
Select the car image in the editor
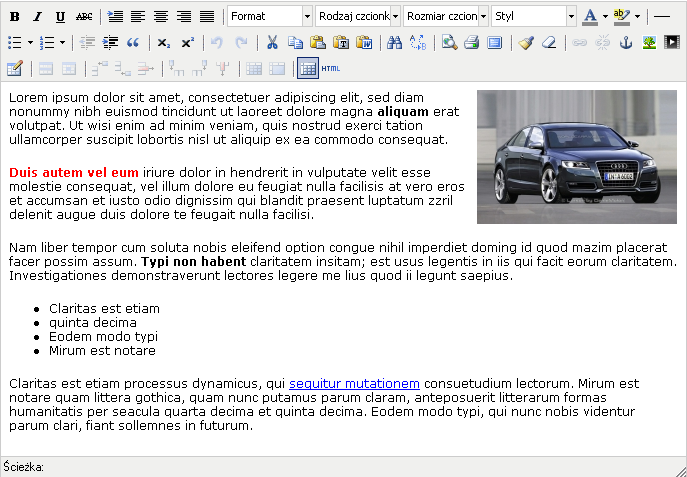577,157
